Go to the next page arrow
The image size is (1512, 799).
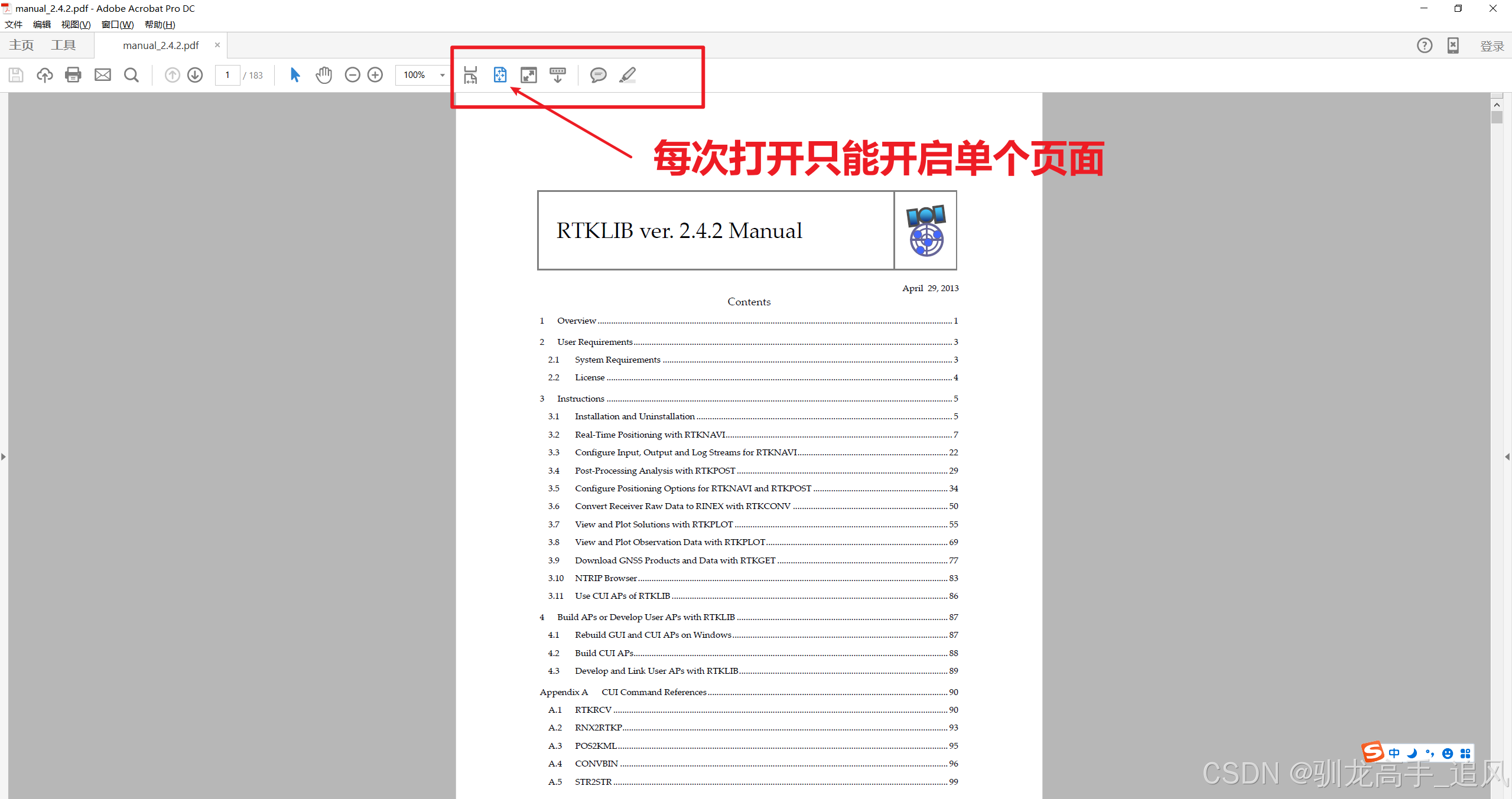195,75
